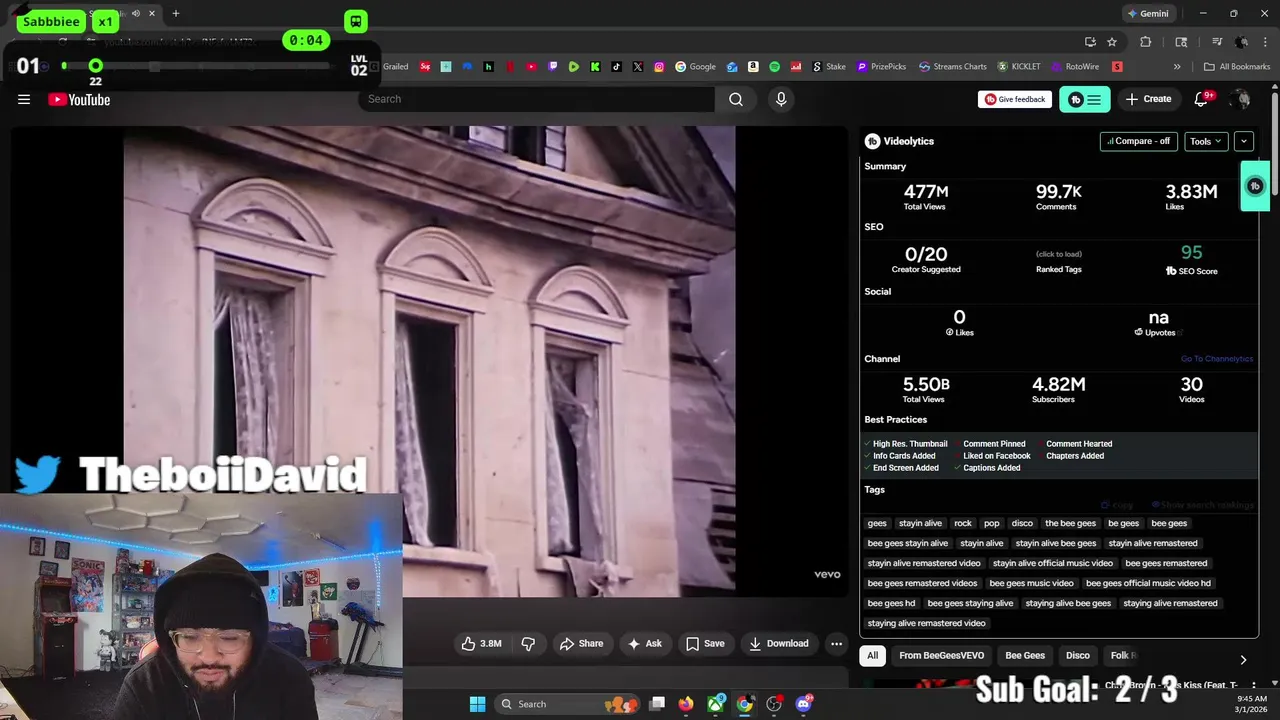Select the Bee Gees chip

(1025, 656)
